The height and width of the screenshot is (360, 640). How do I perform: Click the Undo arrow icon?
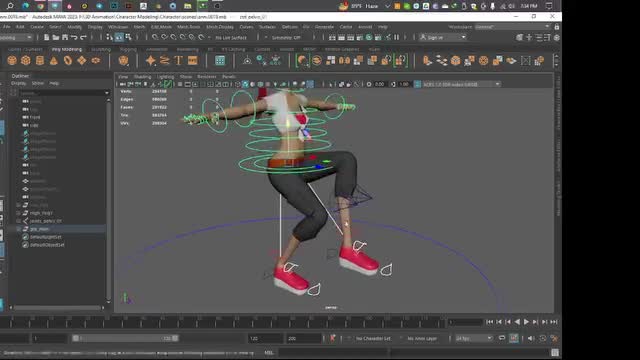coord(74,38)
